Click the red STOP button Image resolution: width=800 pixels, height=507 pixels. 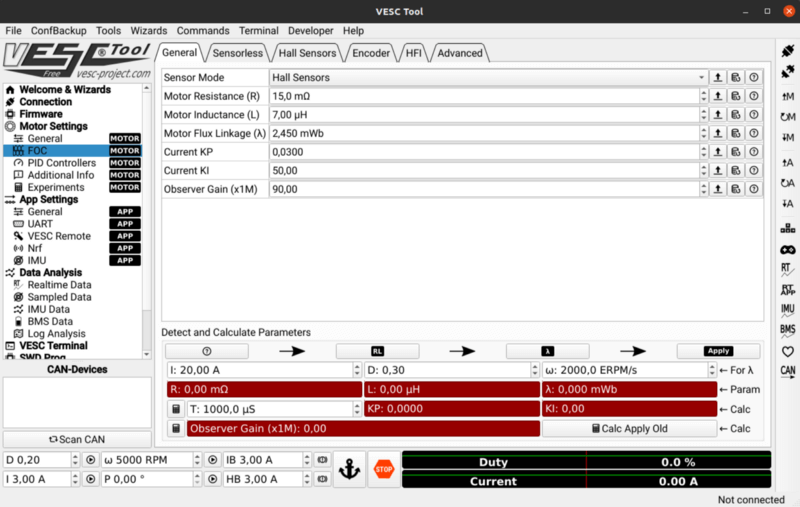point(384,469)
